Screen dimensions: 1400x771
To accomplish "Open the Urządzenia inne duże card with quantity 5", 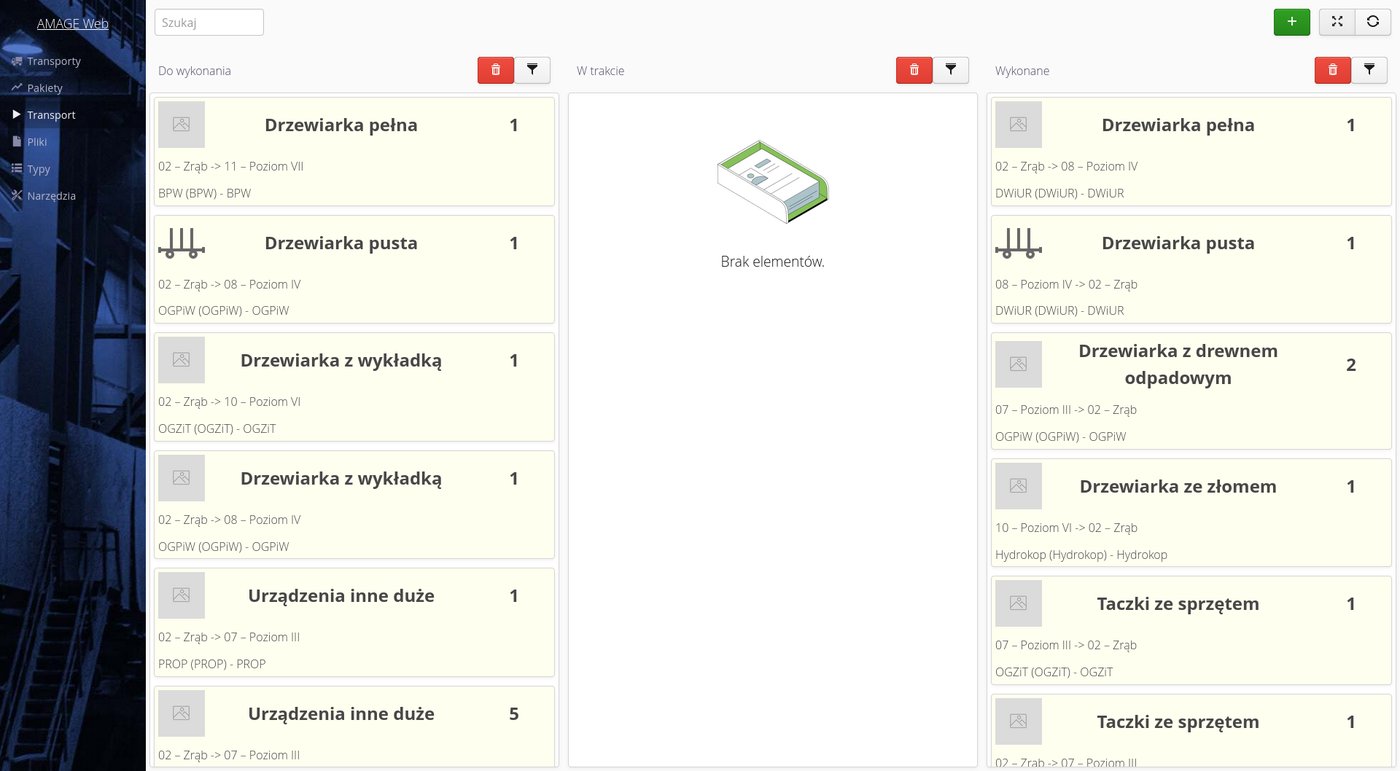I will point(354,727).
